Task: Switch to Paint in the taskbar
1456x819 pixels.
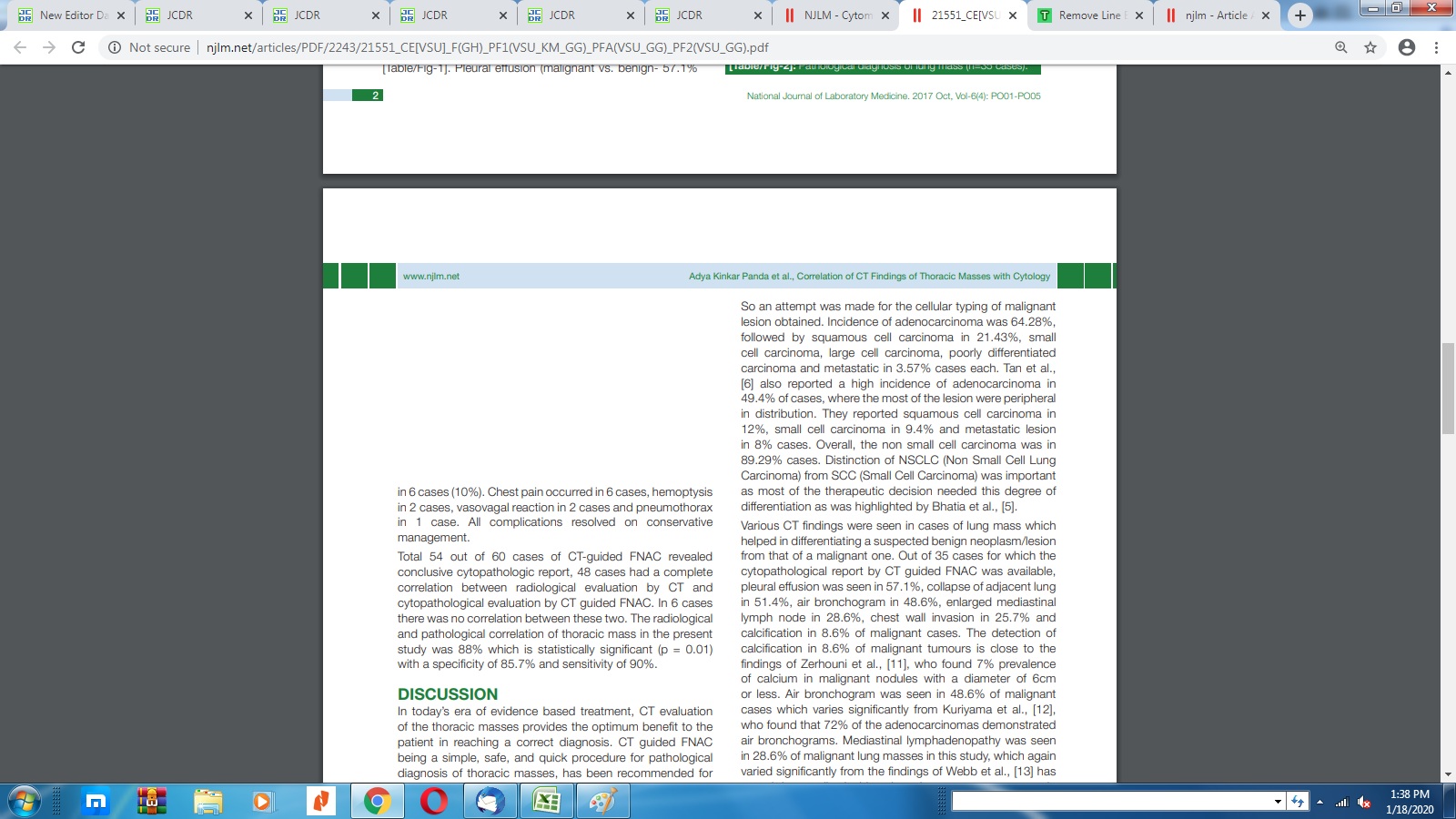Action: (x=603, y=802)
